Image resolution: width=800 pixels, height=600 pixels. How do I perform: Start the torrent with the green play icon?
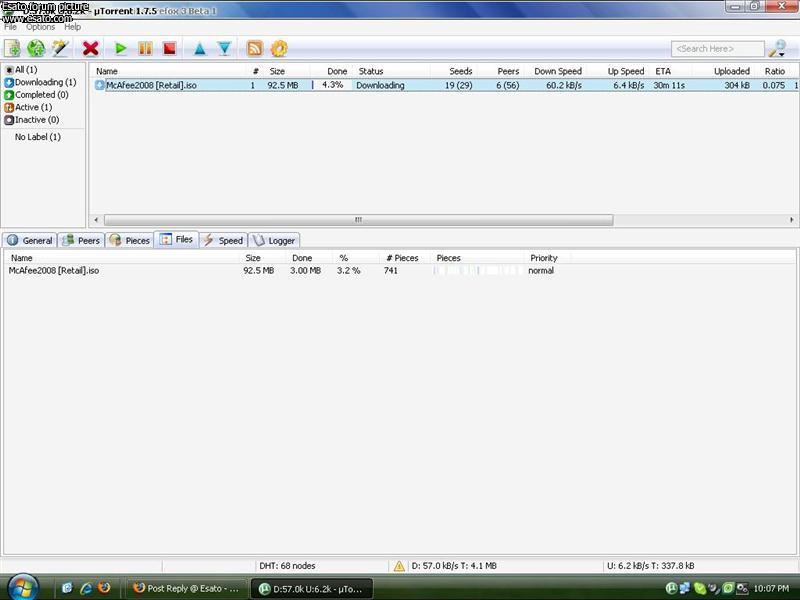click(120, 48)
